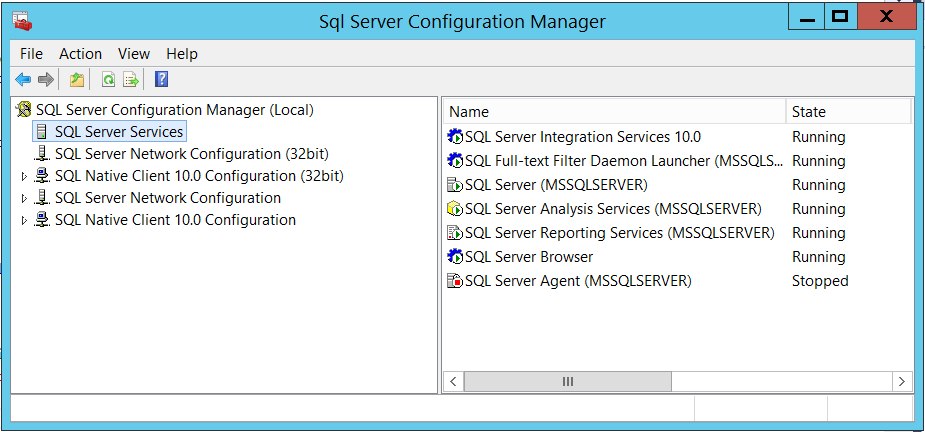Click the horizontal scrollbar thumb

pos(568,381)
